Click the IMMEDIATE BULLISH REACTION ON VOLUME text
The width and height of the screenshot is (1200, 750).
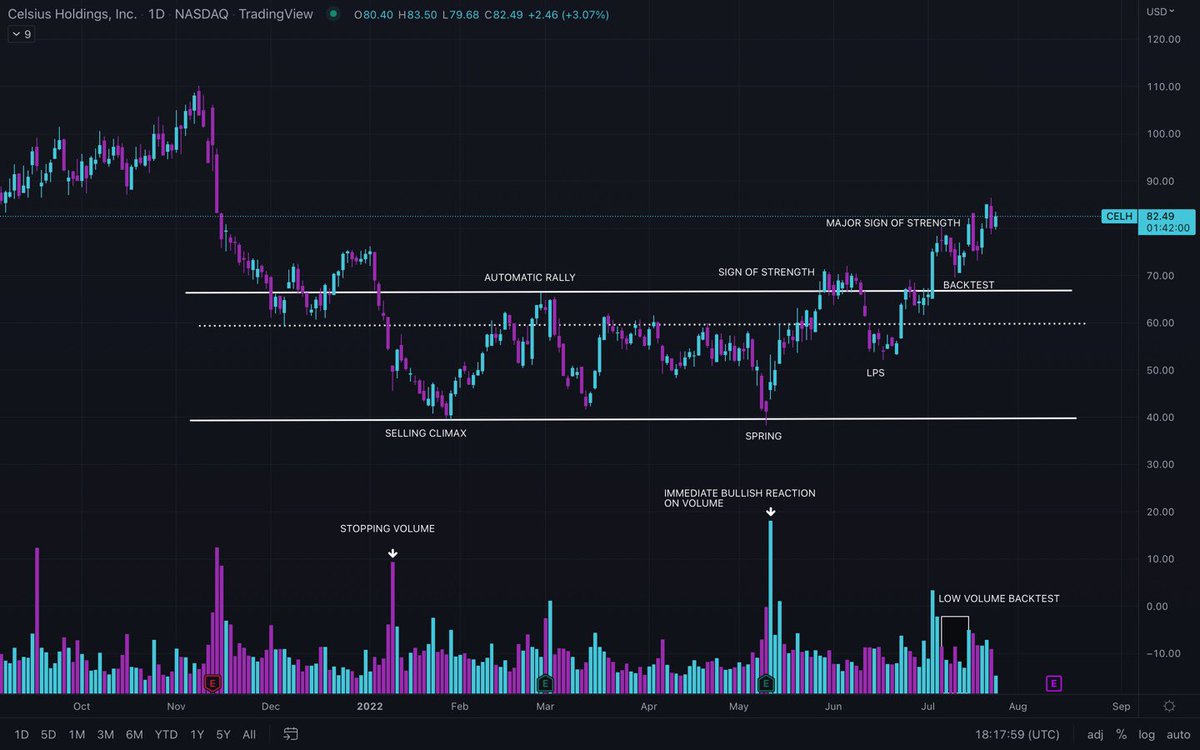(x=740, y=499)
